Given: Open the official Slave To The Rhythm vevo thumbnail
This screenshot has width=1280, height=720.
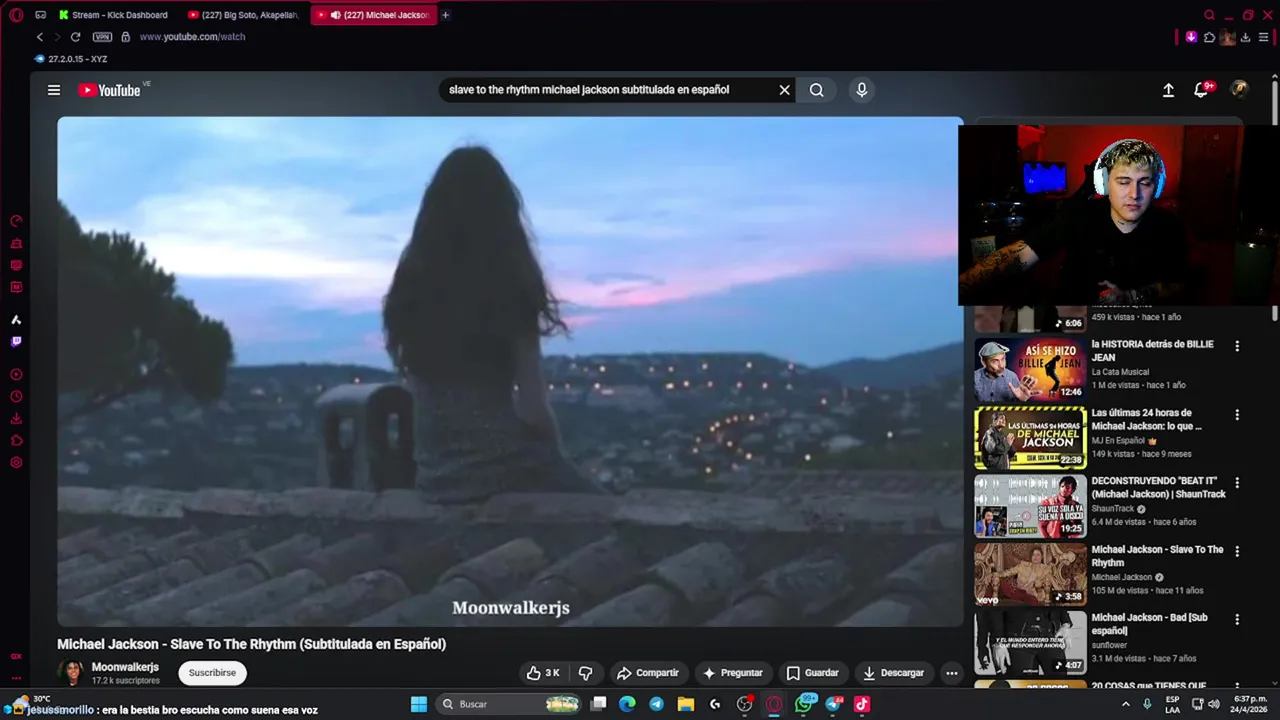Looking at the screenshot, I should coord(1030,574).
